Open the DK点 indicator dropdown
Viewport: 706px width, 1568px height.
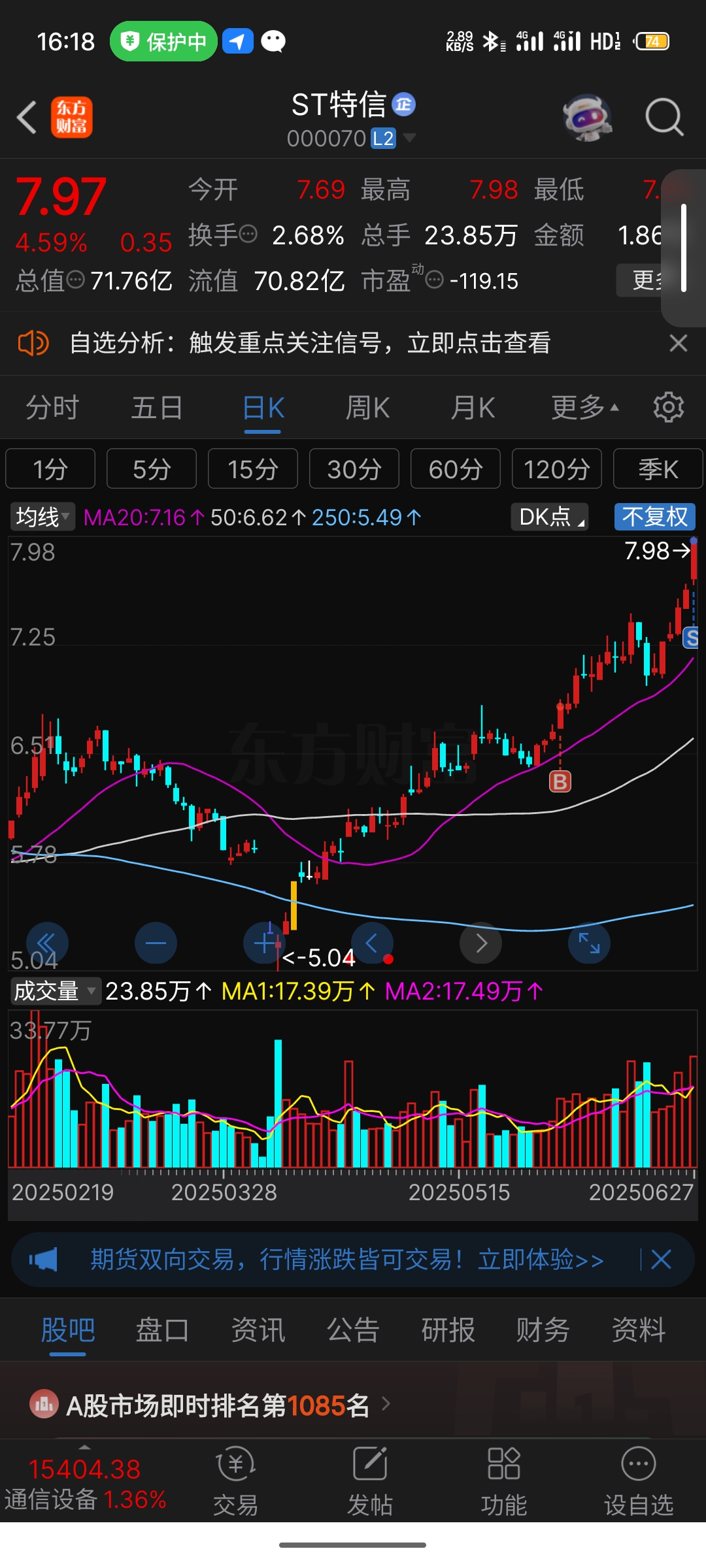tap(550, 517)
